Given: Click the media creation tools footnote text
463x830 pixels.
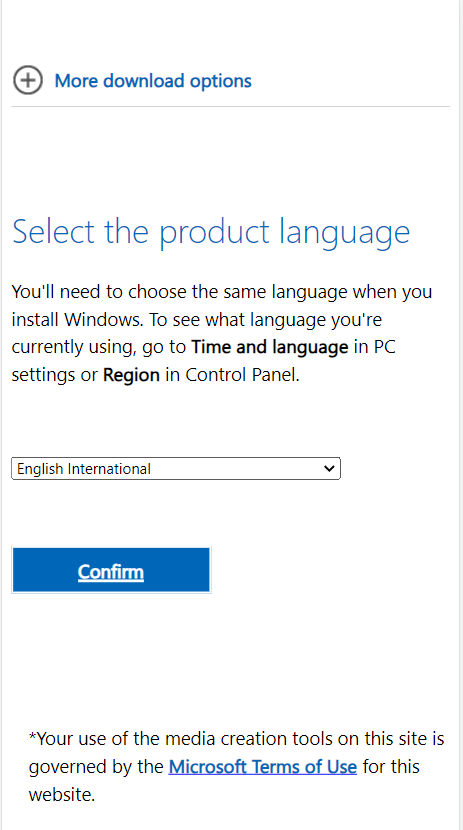Looking at the screenshot, I should 237,766.
